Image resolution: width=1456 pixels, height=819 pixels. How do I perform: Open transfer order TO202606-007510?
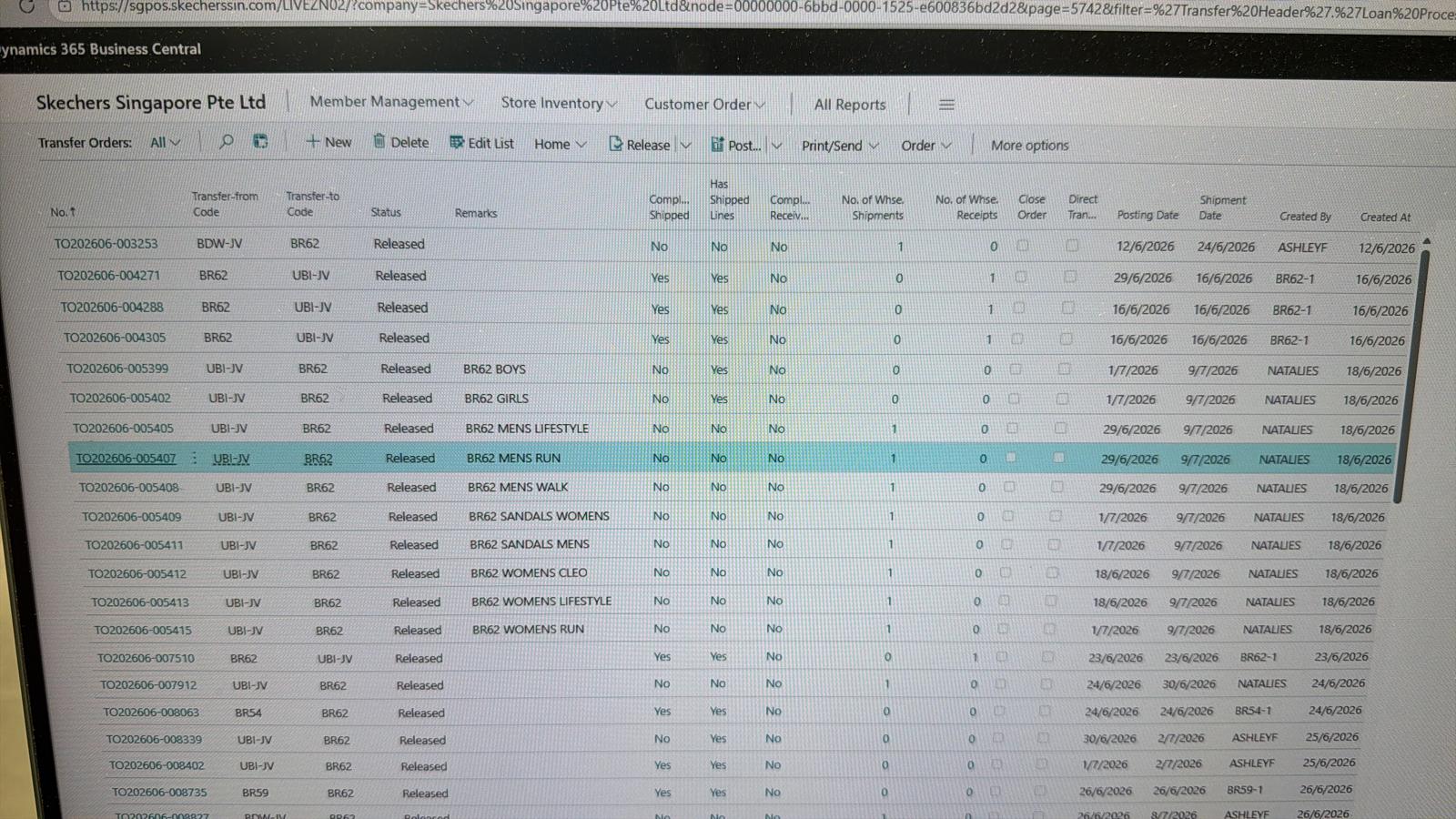coord(146,658)
